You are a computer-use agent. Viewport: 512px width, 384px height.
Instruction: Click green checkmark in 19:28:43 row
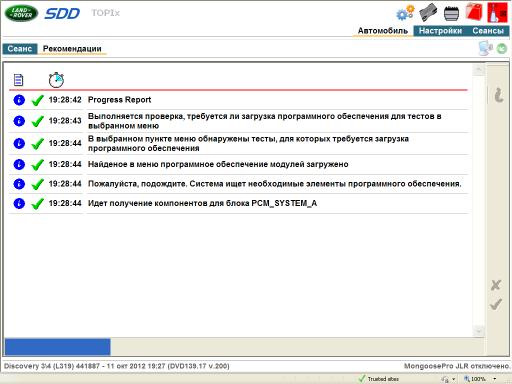pyautogui.click(x=37, y=121)
